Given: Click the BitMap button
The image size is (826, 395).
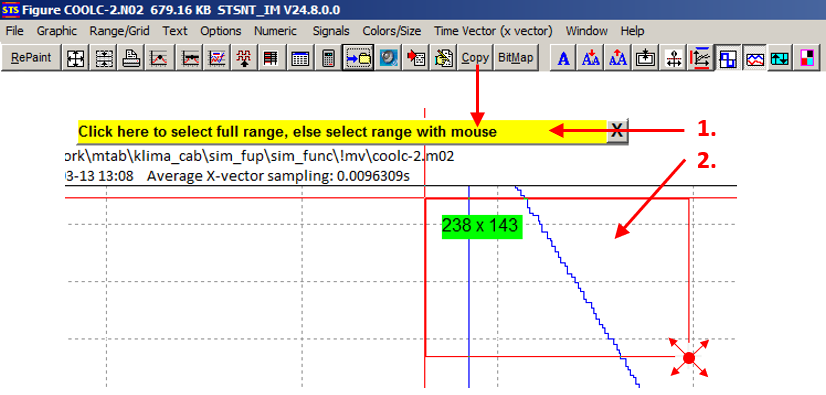Looking at the screenshot, I should click(x=516, y=58).
